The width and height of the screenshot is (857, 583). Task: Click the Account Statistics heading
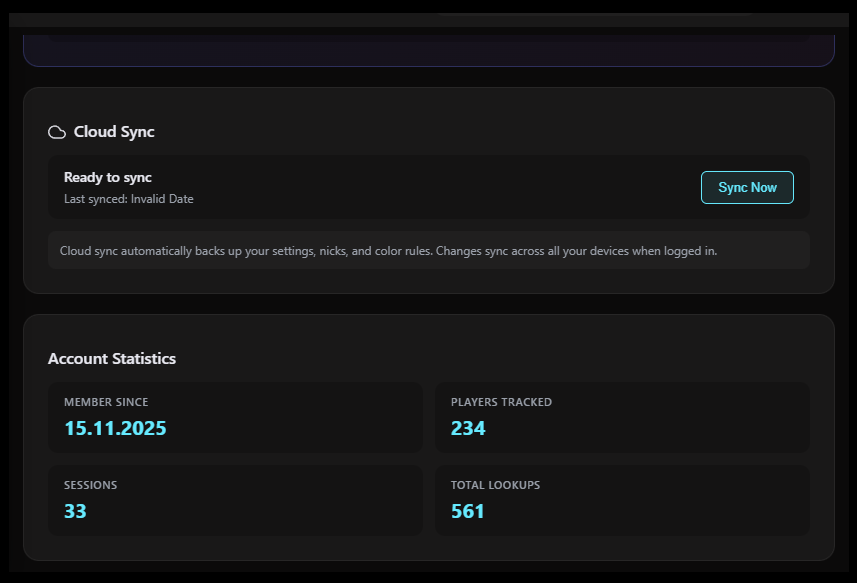(112, 358)
